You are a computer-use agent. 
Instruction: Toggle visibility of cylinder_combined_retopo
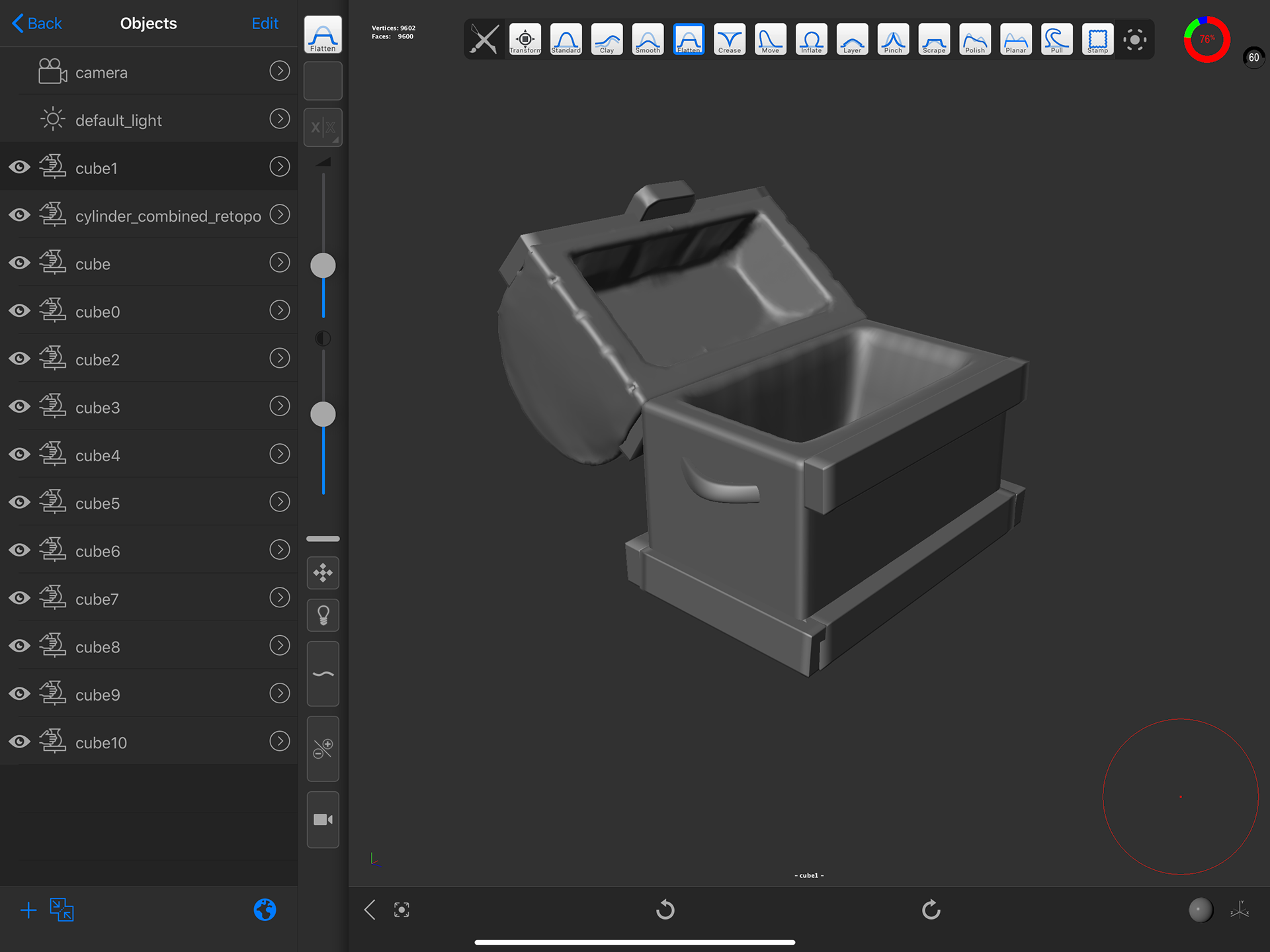19,215
